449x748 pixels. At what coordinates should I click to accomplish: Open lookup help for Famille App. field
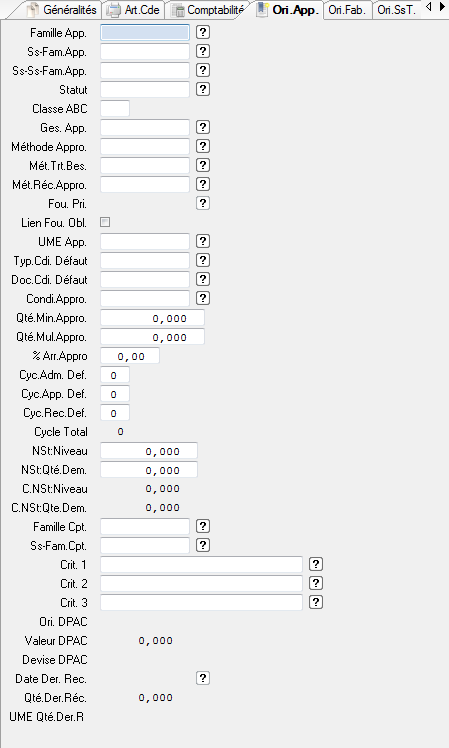(203, 32)
